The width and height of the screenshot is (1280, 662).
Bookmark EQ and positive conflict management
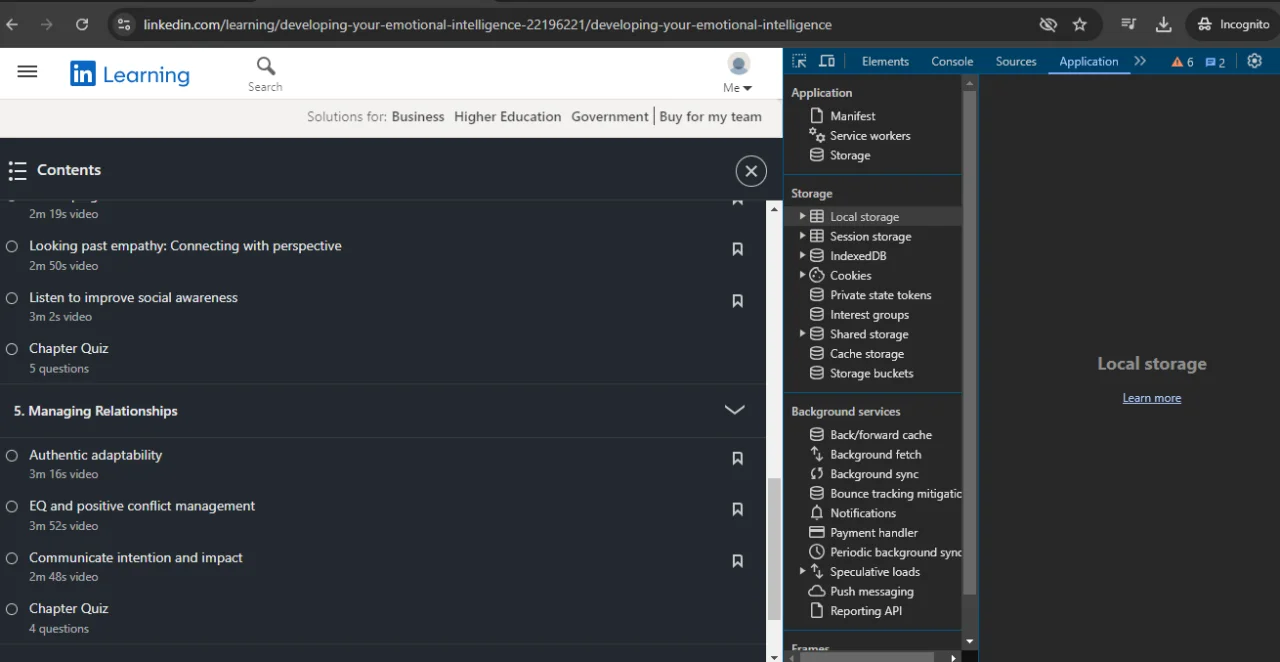point(737,509)
